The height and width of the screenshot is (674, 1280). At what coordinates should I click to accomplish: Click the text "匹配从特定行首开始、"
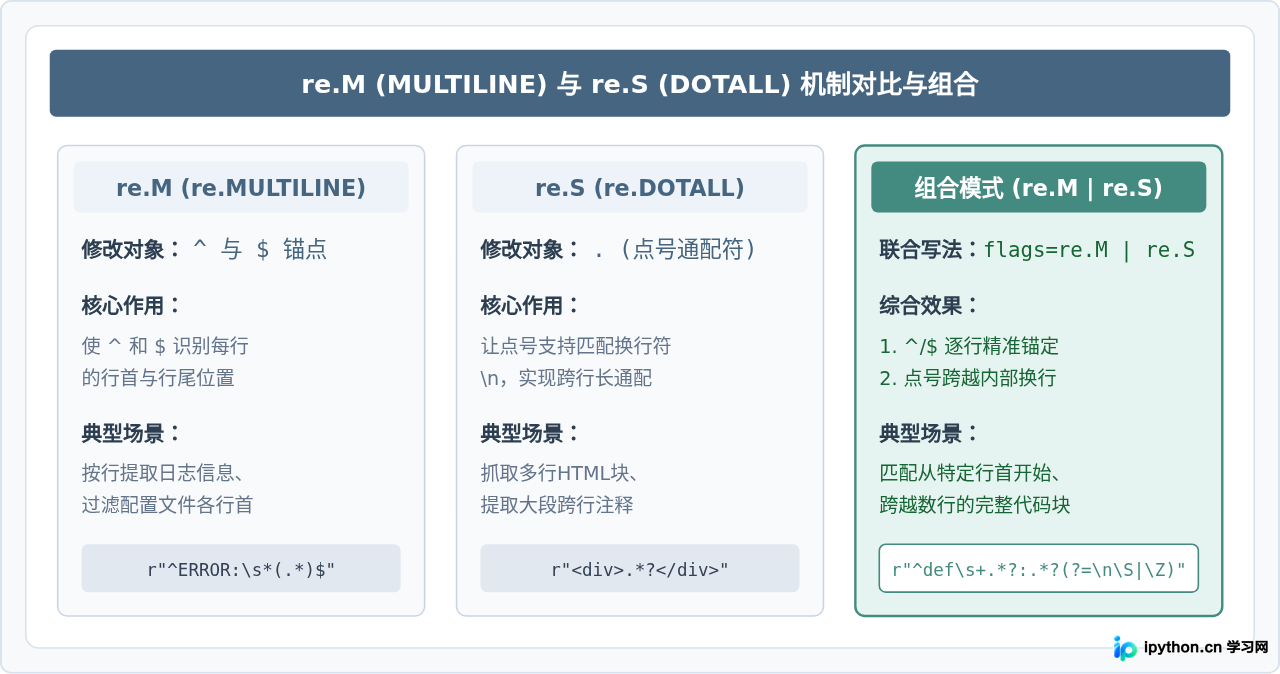(x=971, y=474)
